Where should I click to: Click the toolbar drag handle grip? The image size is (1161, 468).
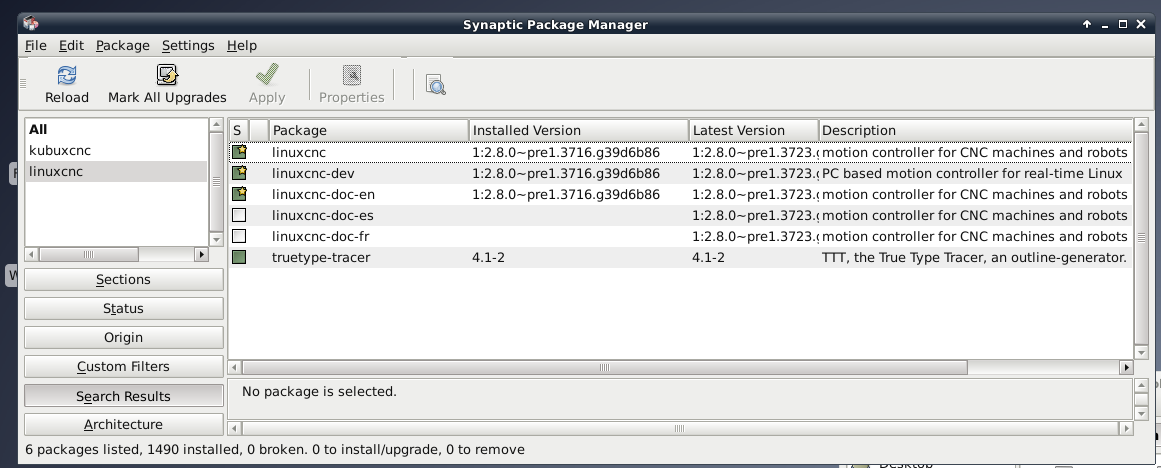(x=23, y=84)
